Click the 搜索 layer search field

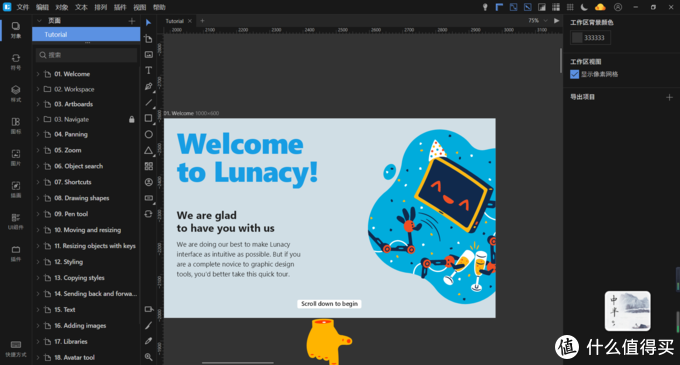coord(86,55)
